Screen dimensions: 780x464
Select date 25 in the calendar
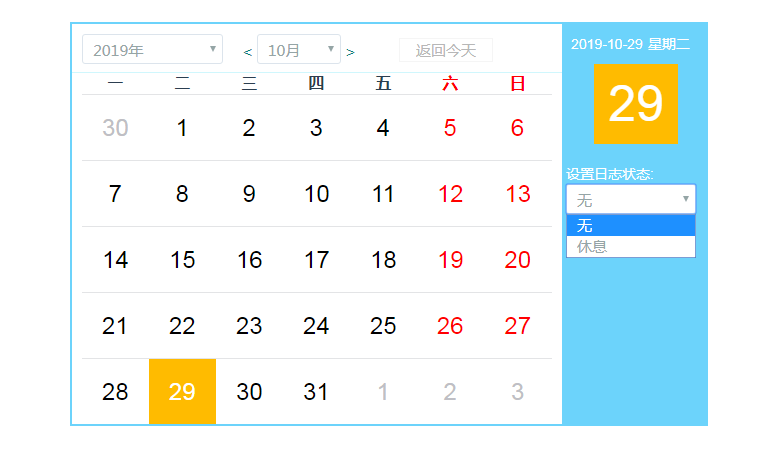click(x=383, y=326)
